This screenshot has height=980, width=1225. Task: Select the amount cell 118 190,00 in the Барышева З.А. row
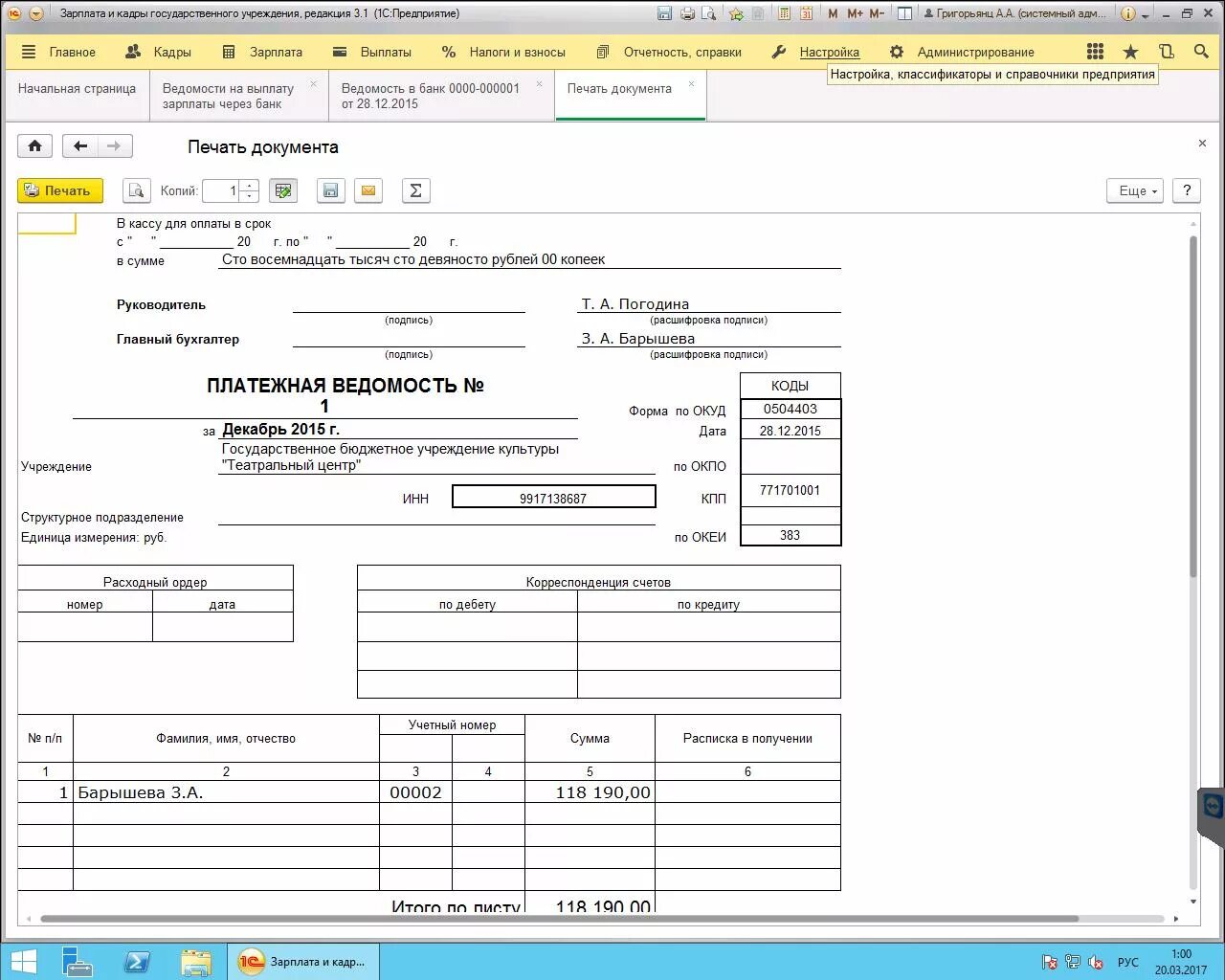590,792
